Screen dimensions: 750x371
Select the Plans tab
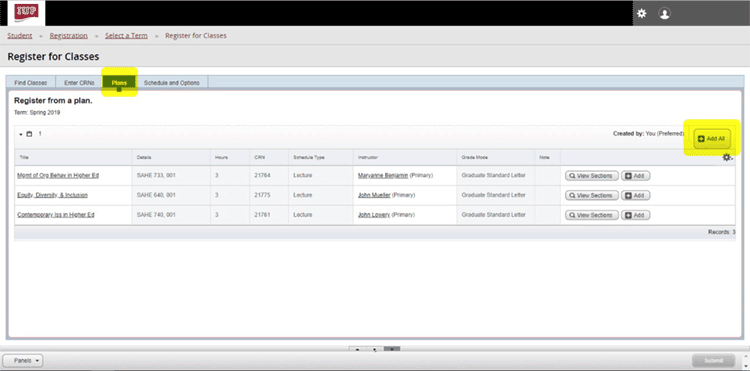click(x=120, y=83)
